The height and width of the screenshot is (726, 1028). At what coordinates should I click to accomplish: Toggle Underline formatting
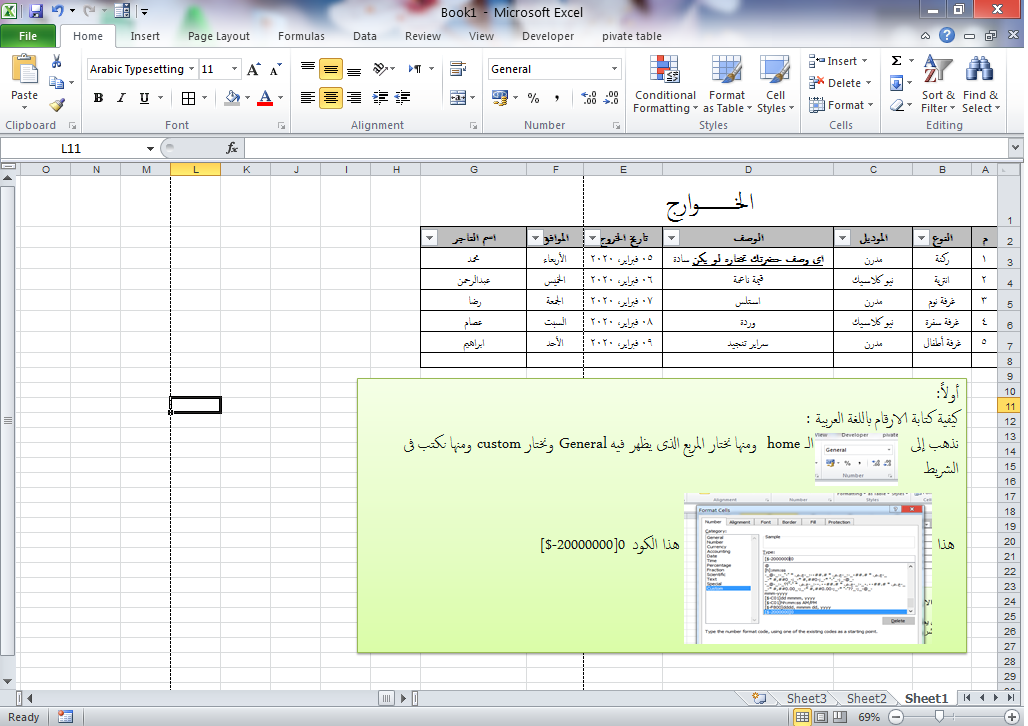point(144,98)
